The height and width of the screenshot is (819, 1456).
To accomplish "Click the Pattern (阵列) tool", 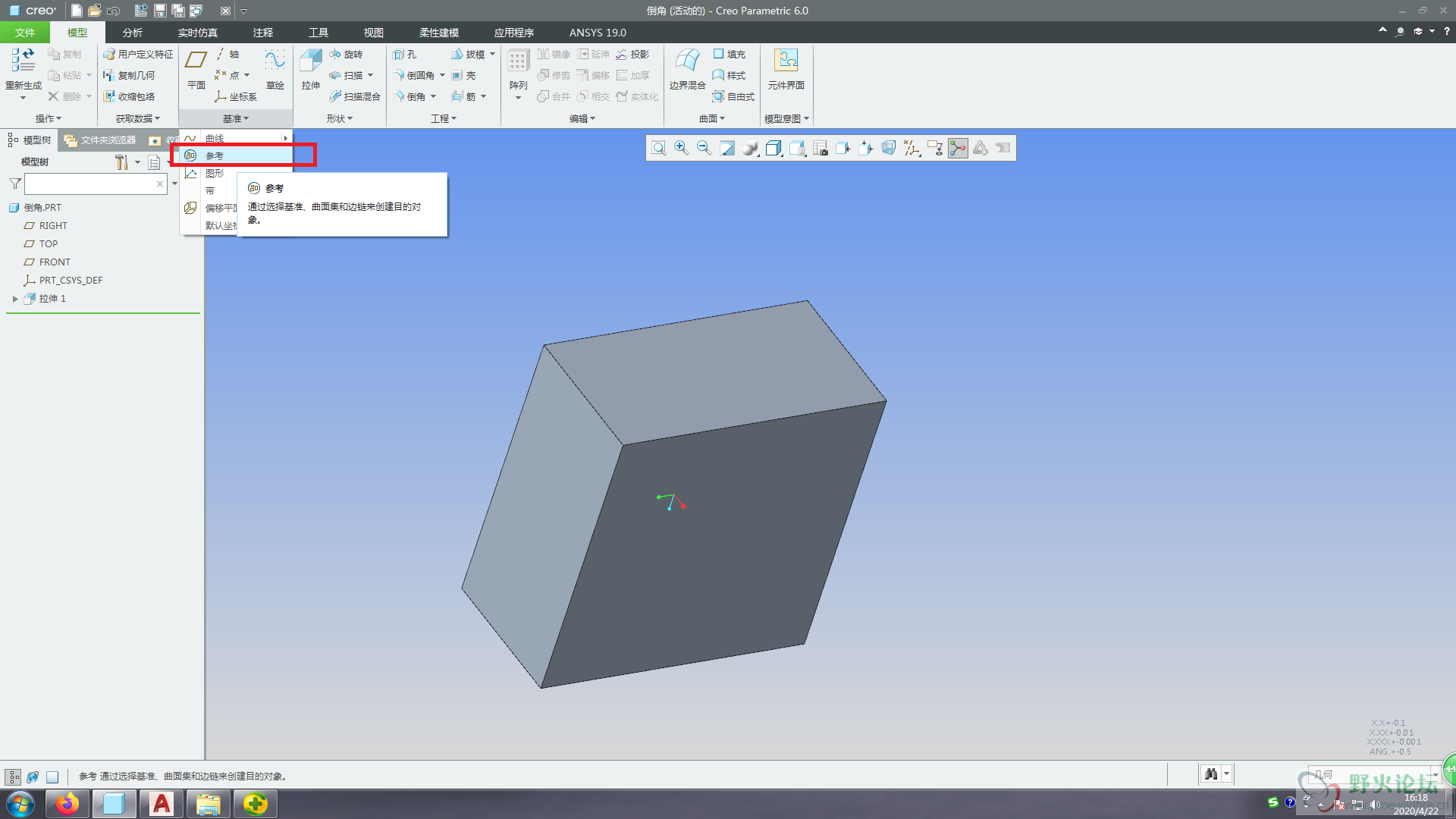I will (518, 74).
